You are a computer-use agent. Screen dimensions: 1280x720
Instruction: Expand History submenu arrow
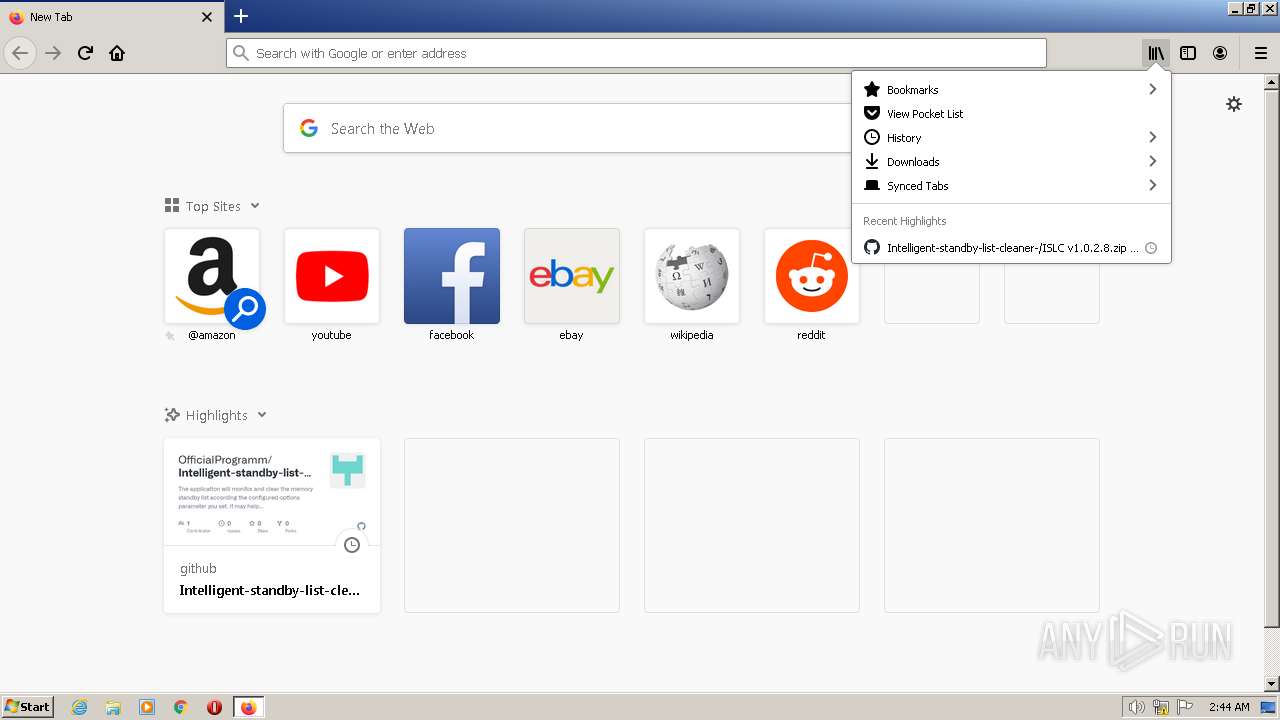click(1152, 137)
